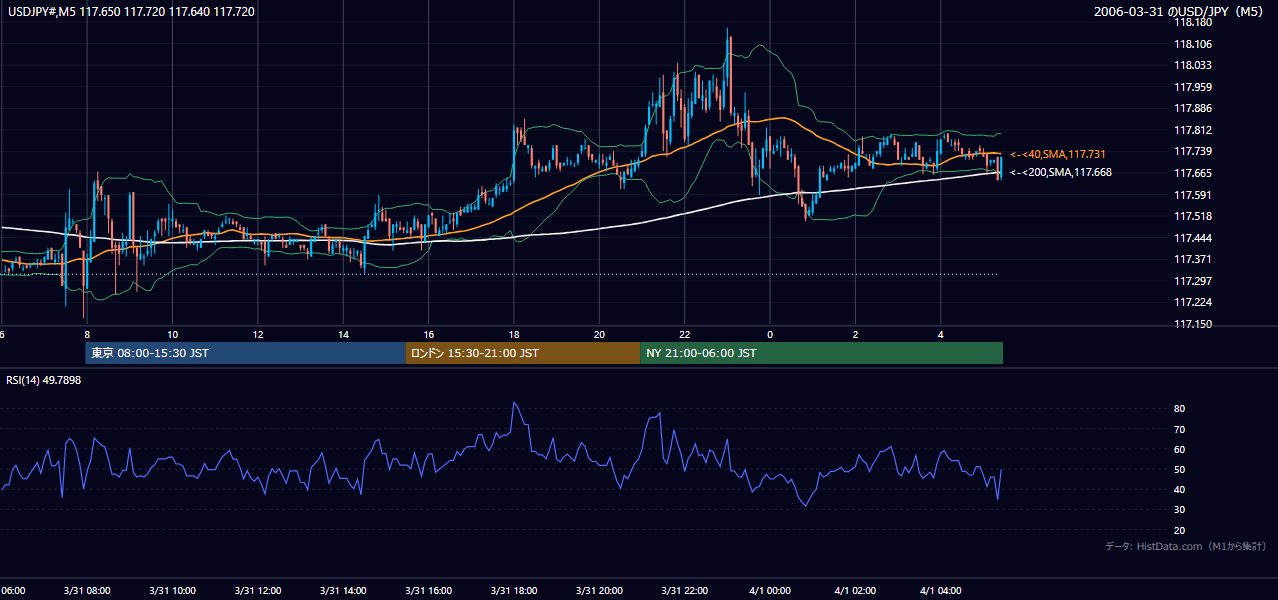Image resolution: width=1278 pixels, height=600 pixels.
Task: Click the 3/31 16:00 bottom time label
Action: pos(429,591)
